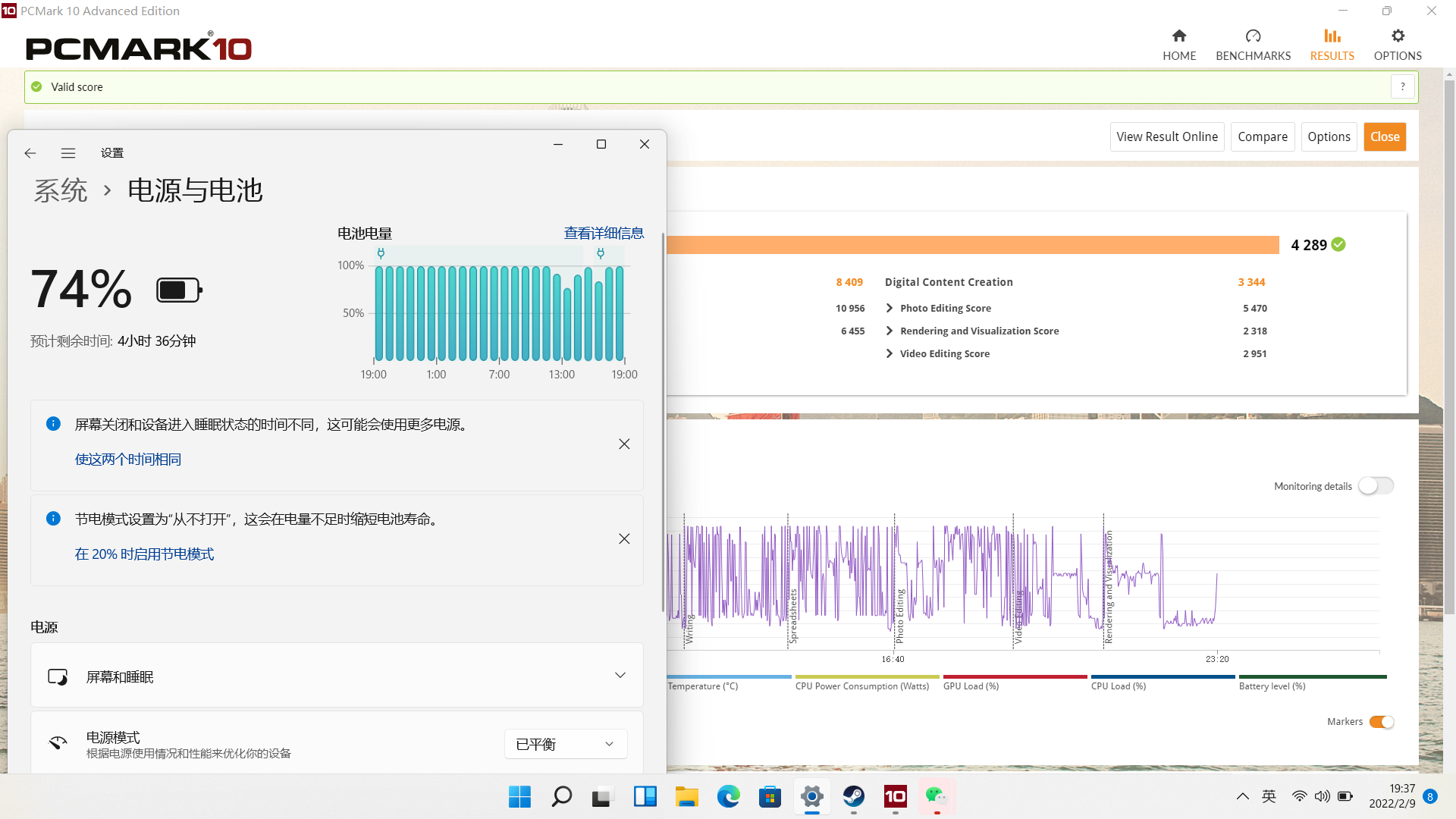Click the Compare button

tap(1263, 136)
